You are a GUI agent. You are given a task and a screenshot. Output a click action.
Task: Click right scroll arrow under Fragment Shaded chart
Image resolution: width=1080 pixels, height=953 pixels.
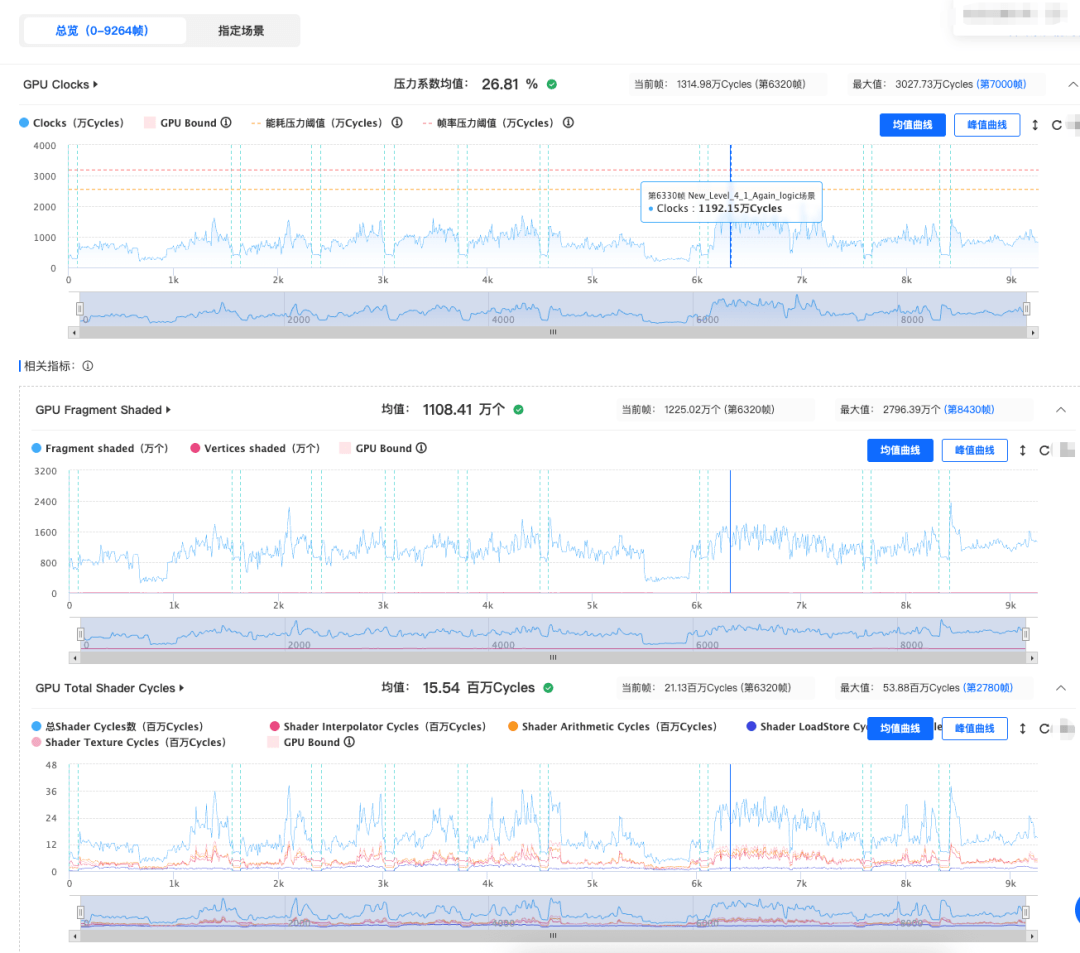pyautogui.click(x=1032, y=658)
